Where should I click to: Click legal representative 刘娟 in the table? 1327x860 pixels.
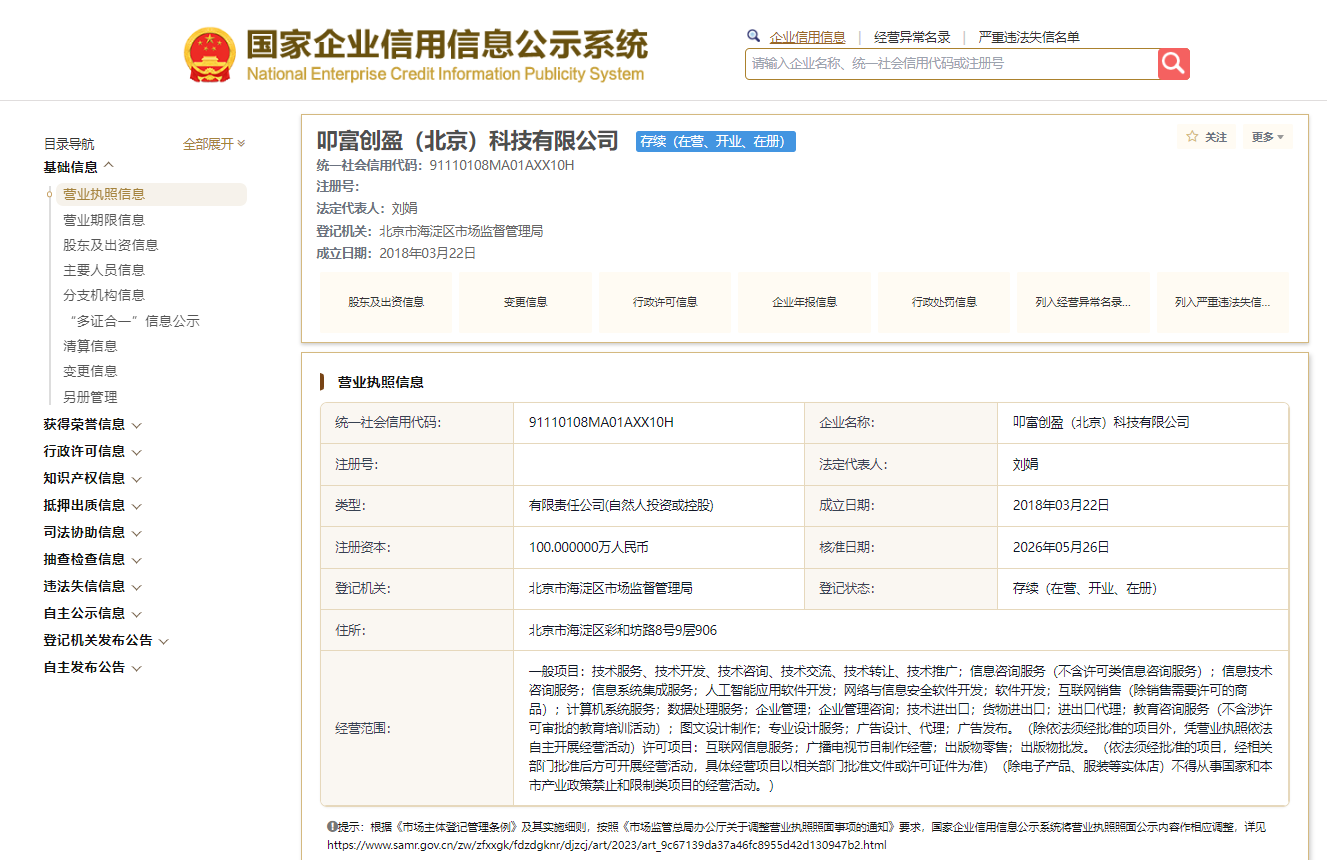(x=1026, y=464)
